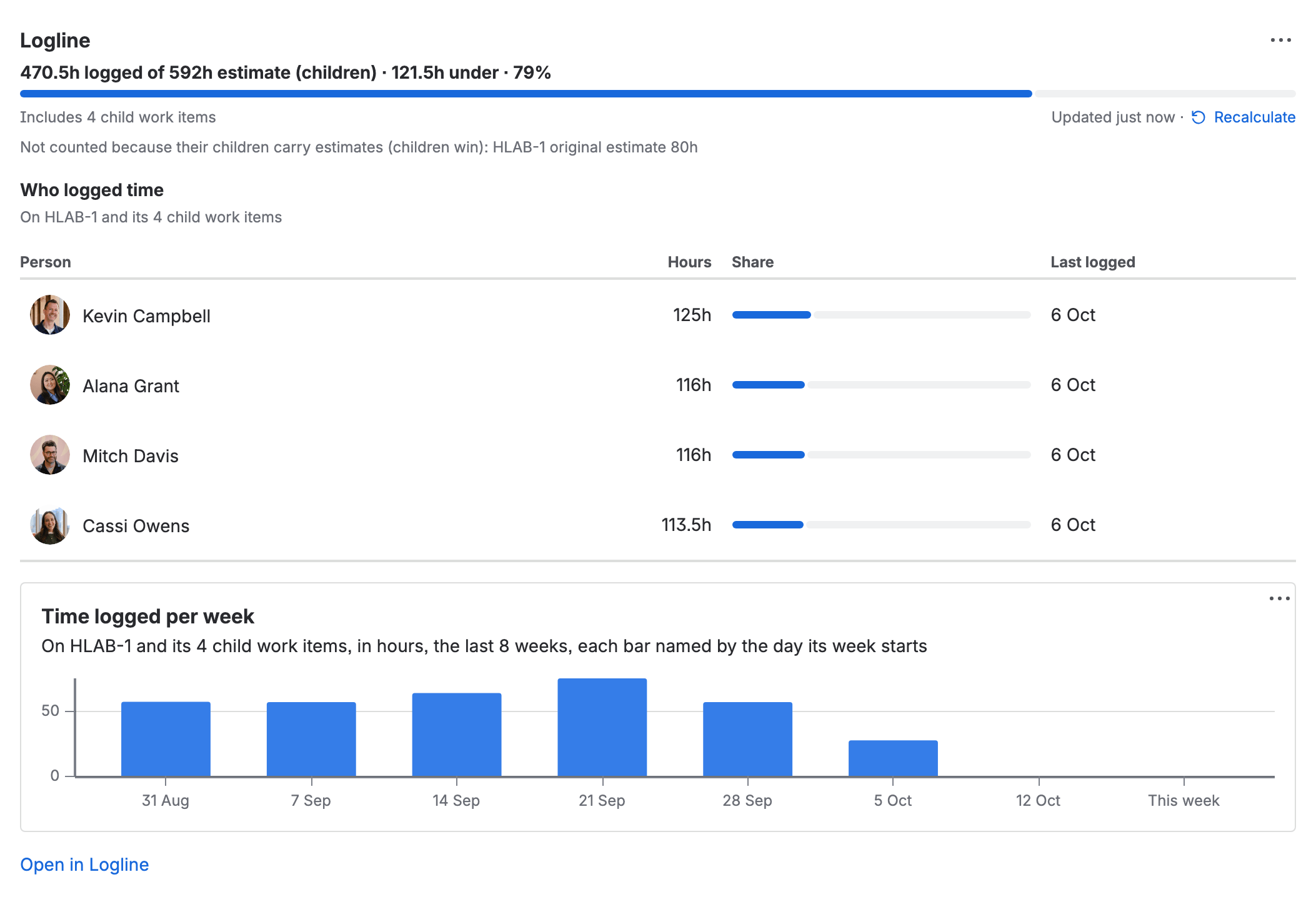Click Cassi Owens's 6 Oct last logged date
This screenshot has height=897, width=1316.
pos(1073,525)
